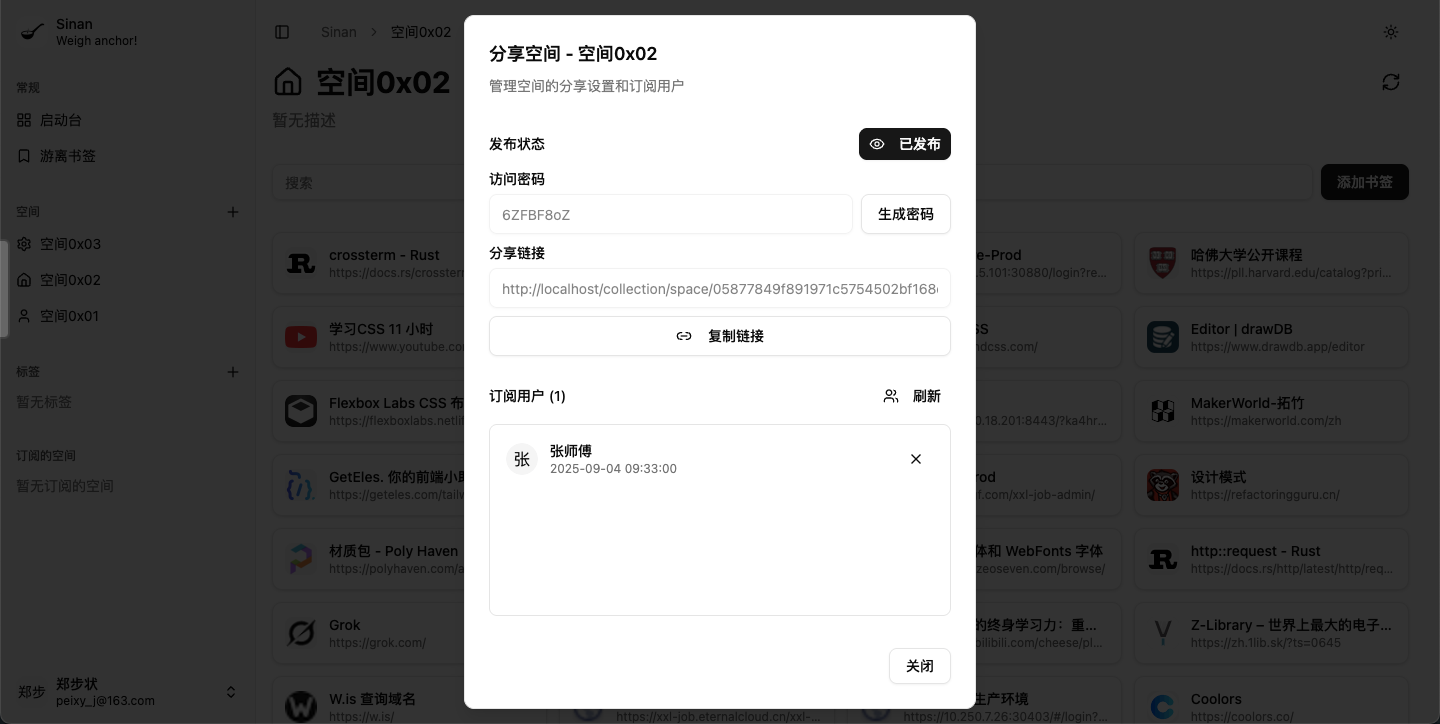1440x724 pixels.
Task: Click the 访问密码 input field
Action: 670,214
